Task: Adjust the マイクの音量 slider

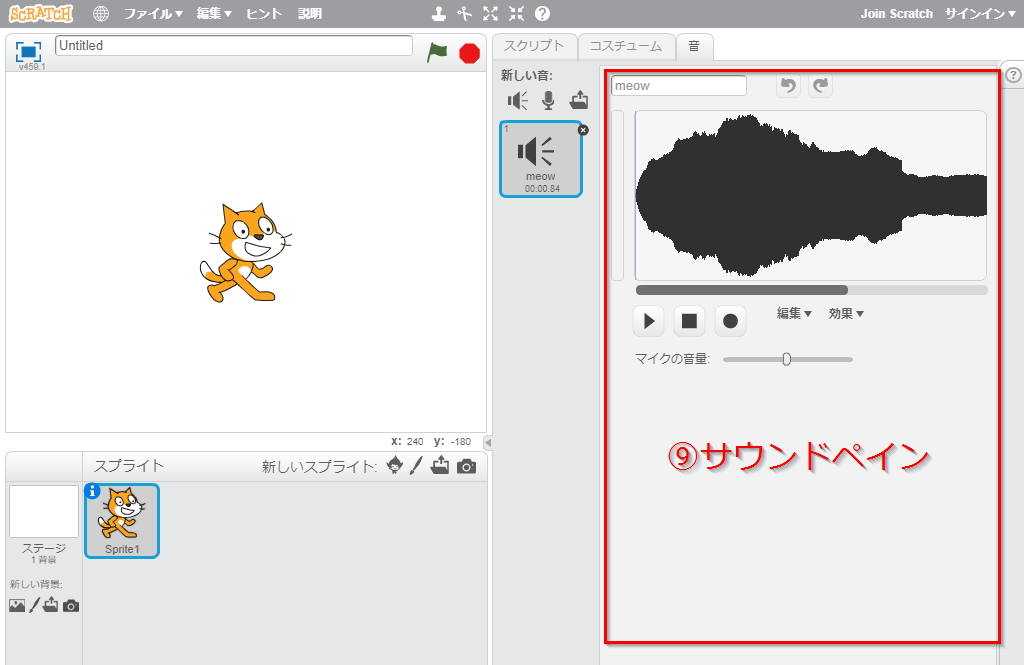Action: (787, 358)
